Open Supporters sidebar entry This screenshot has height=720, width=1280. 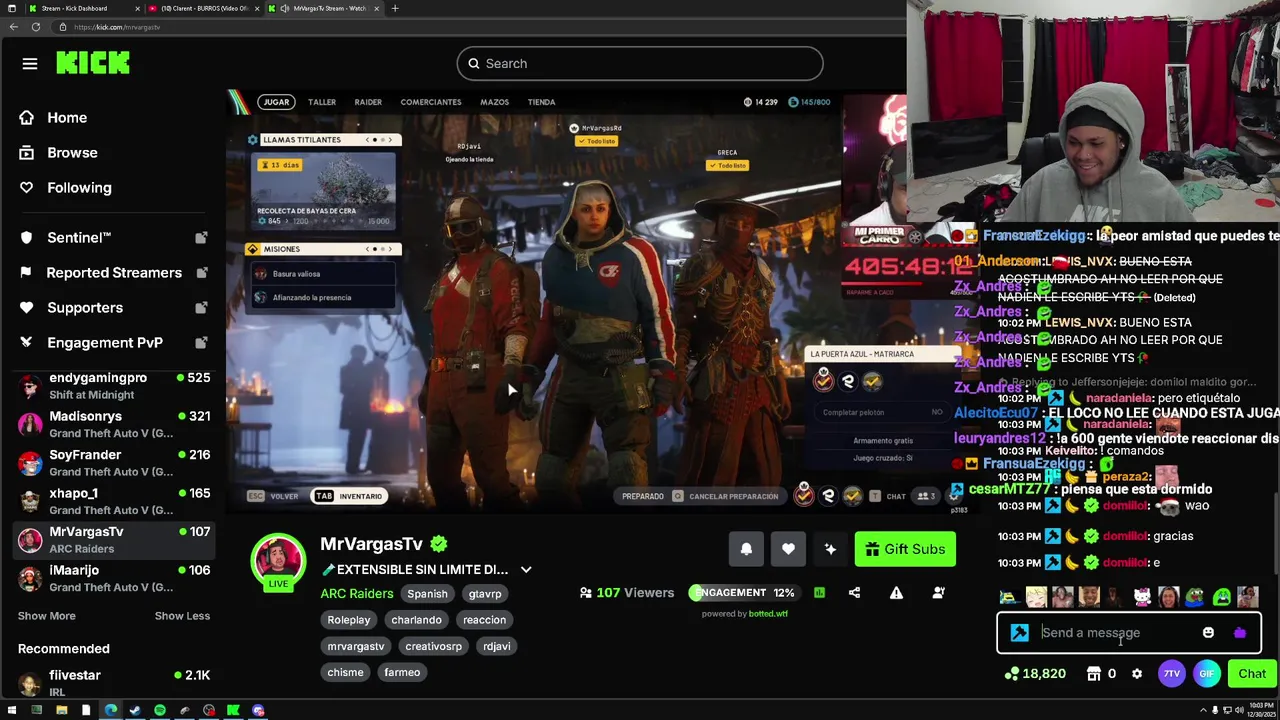click(85, 308)
